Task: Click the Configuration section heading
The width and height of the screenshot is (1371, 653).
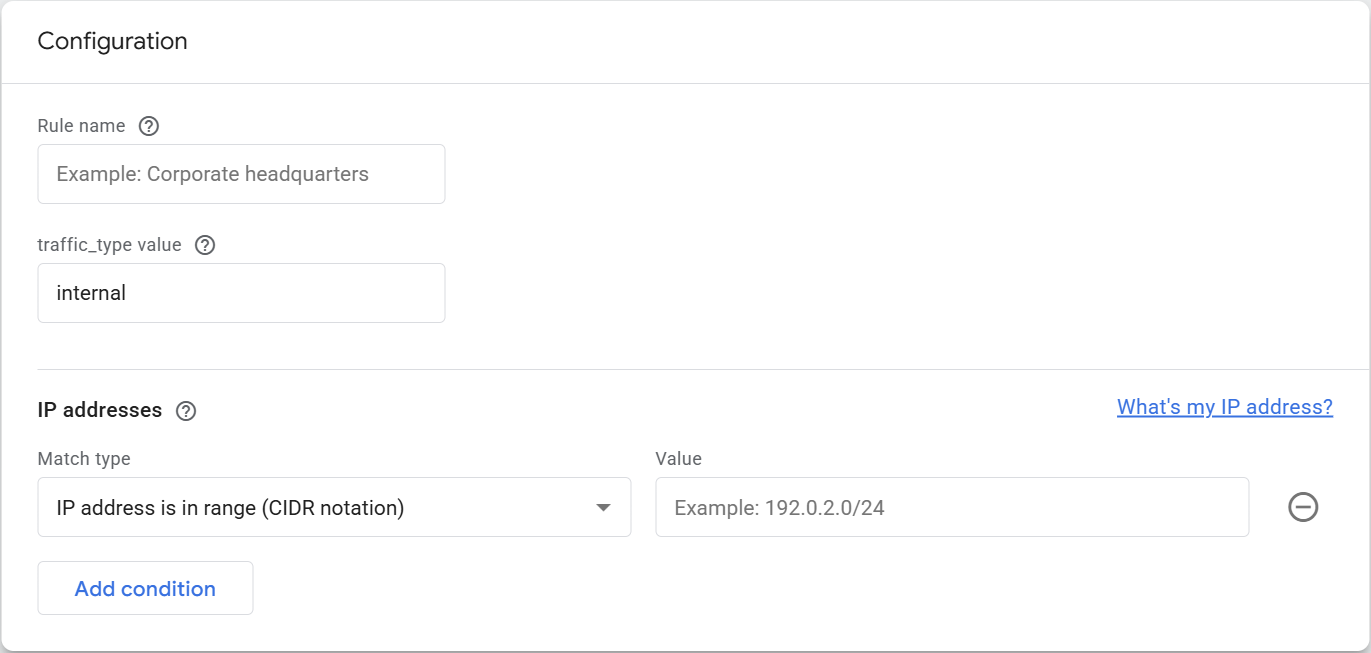Action: tap(112, 41)
